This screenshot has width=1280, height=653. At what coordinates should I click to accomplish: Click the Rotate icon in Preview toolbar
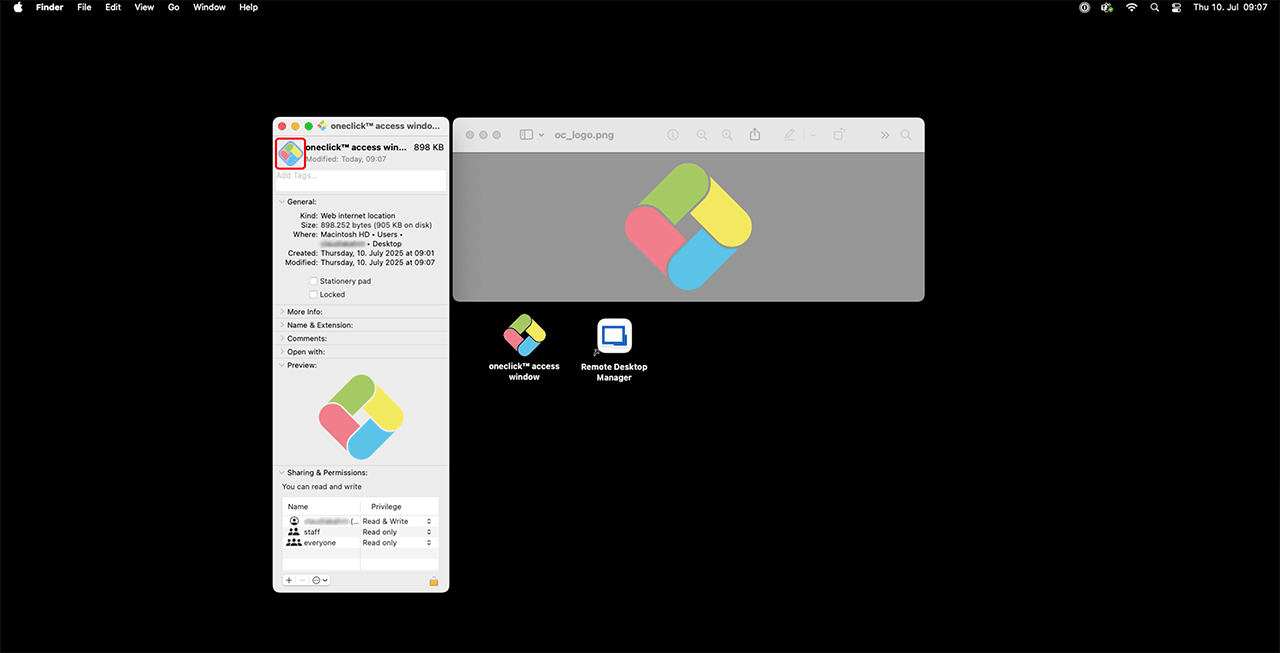click(x=839, y=135)
